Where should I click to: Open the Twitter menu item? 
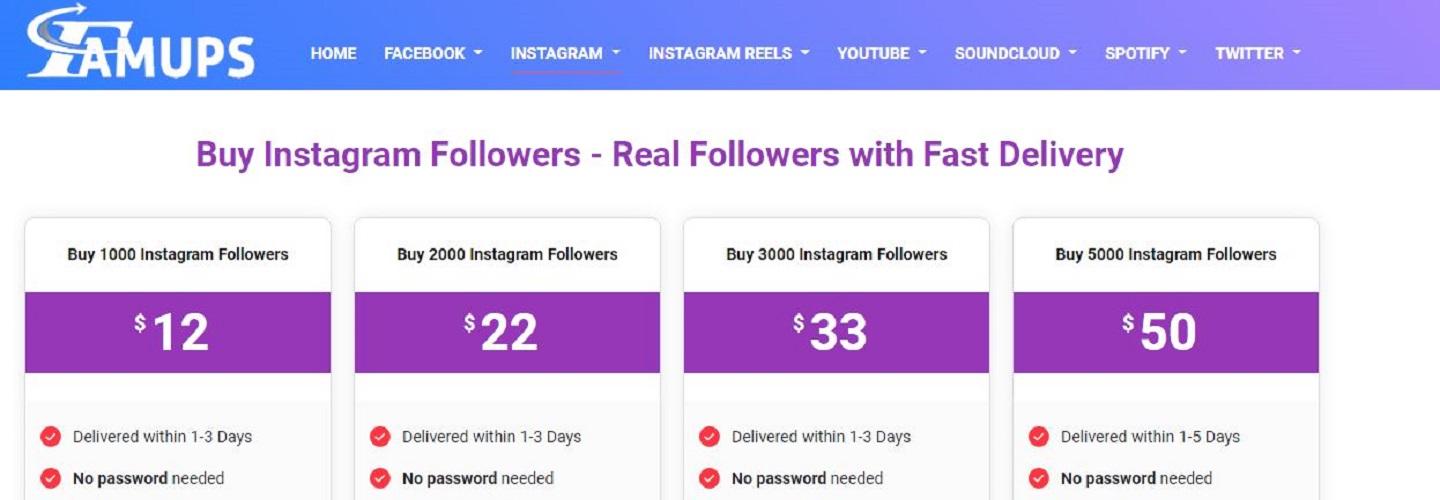[1258, 54]
